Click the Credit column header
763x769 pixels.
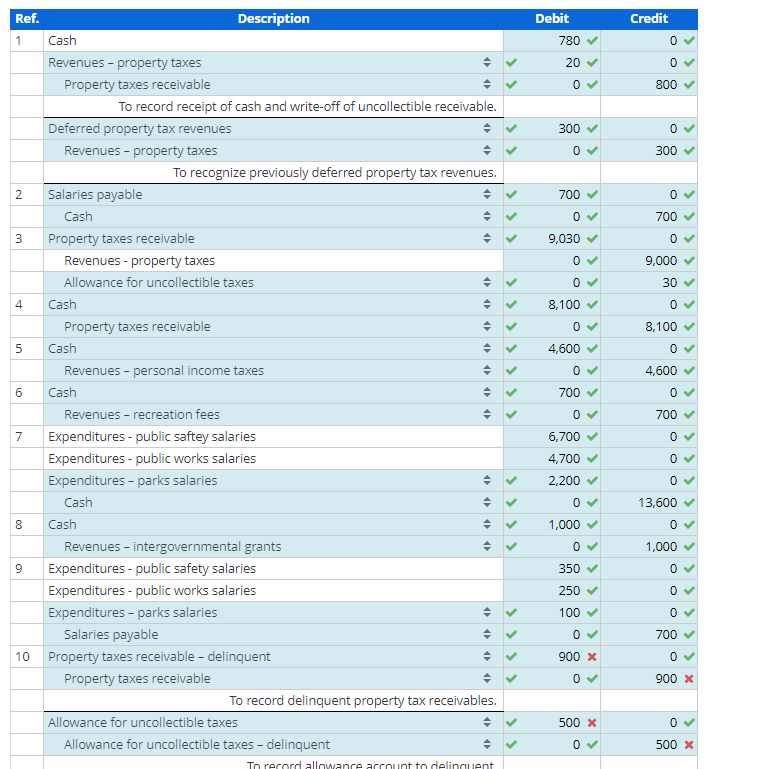(649, 19)
